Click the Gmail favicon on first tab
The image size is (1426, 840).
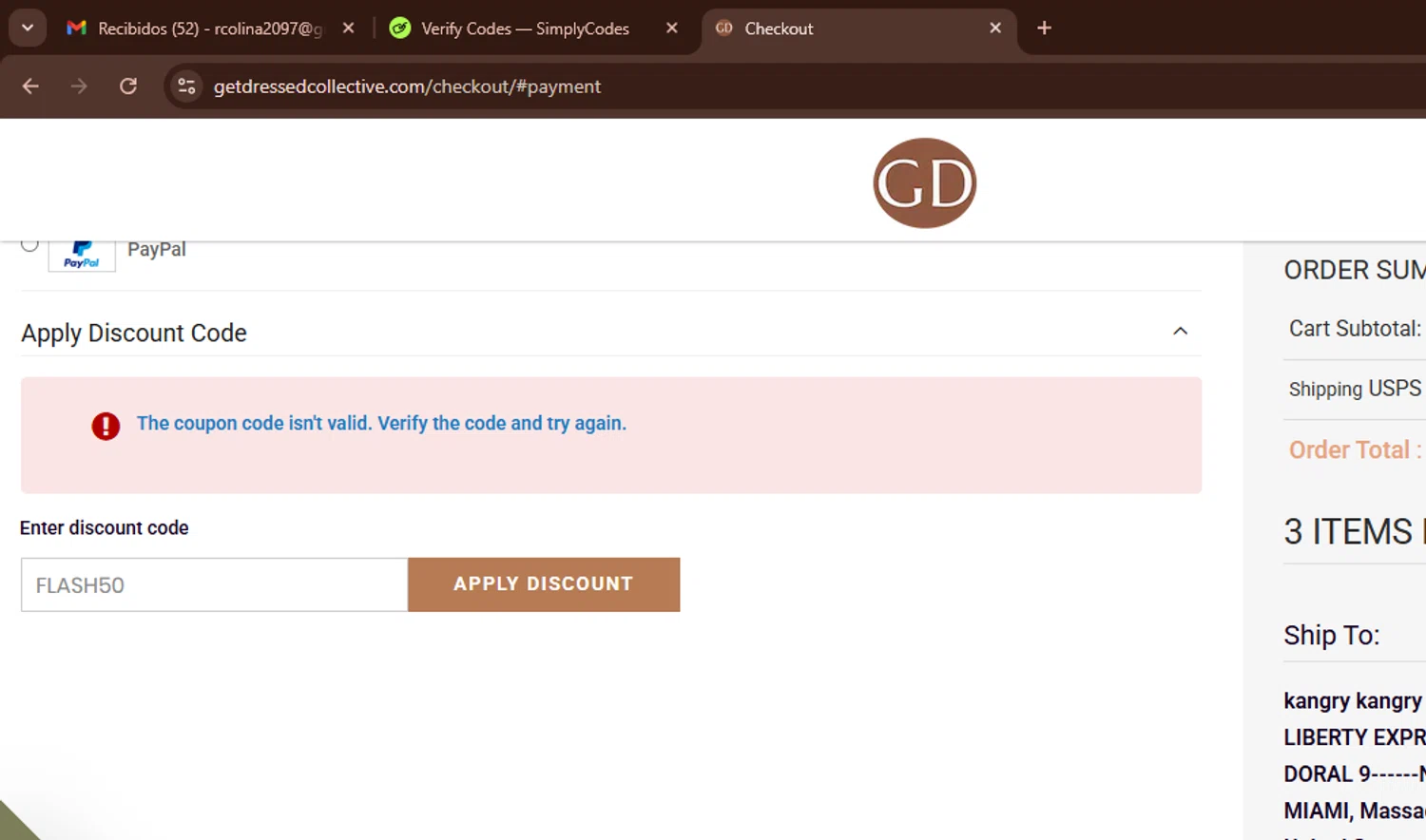(77, 29)
